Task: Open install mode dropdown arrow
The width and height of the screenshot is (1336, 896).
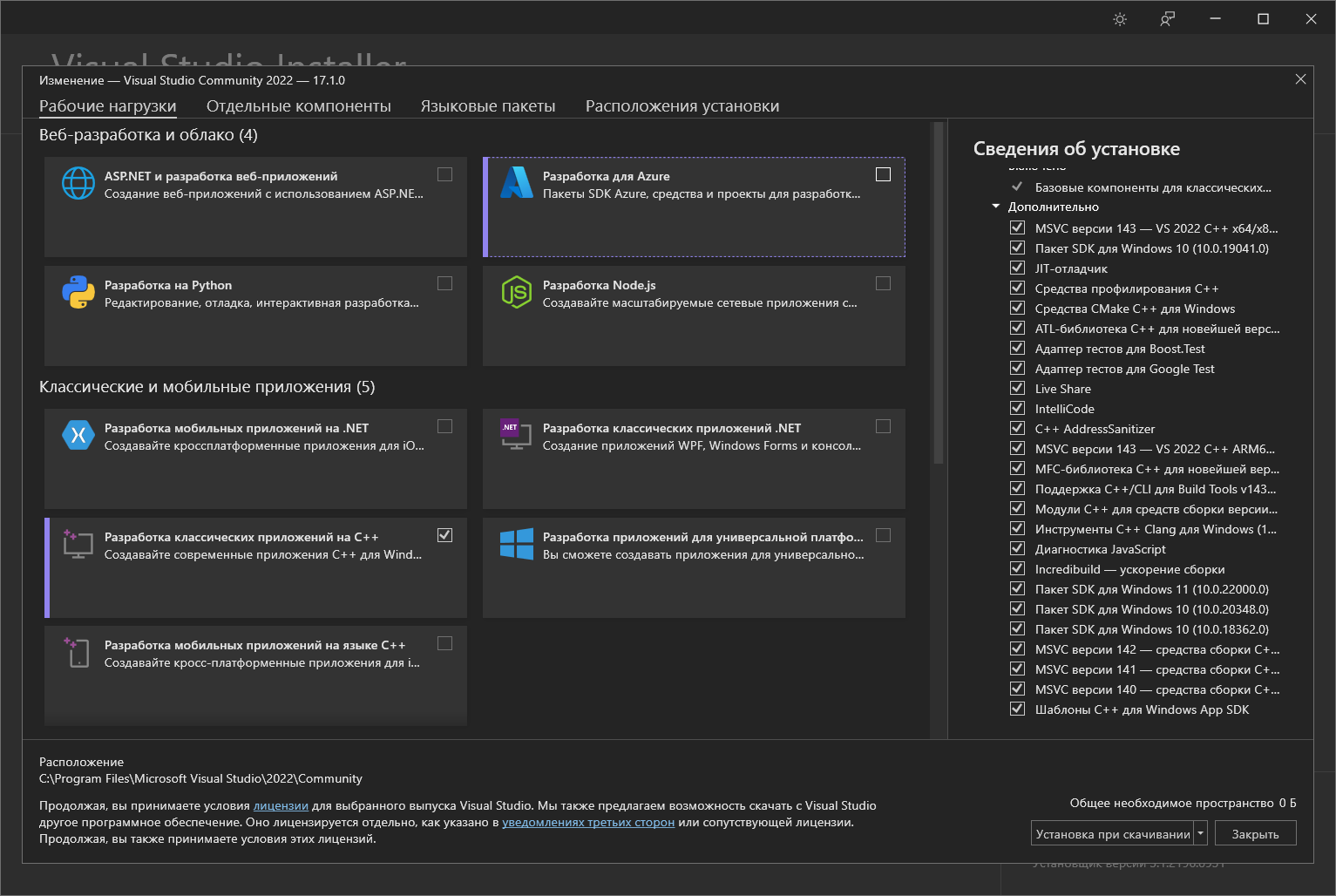Action: click(x=1200, y=833)
